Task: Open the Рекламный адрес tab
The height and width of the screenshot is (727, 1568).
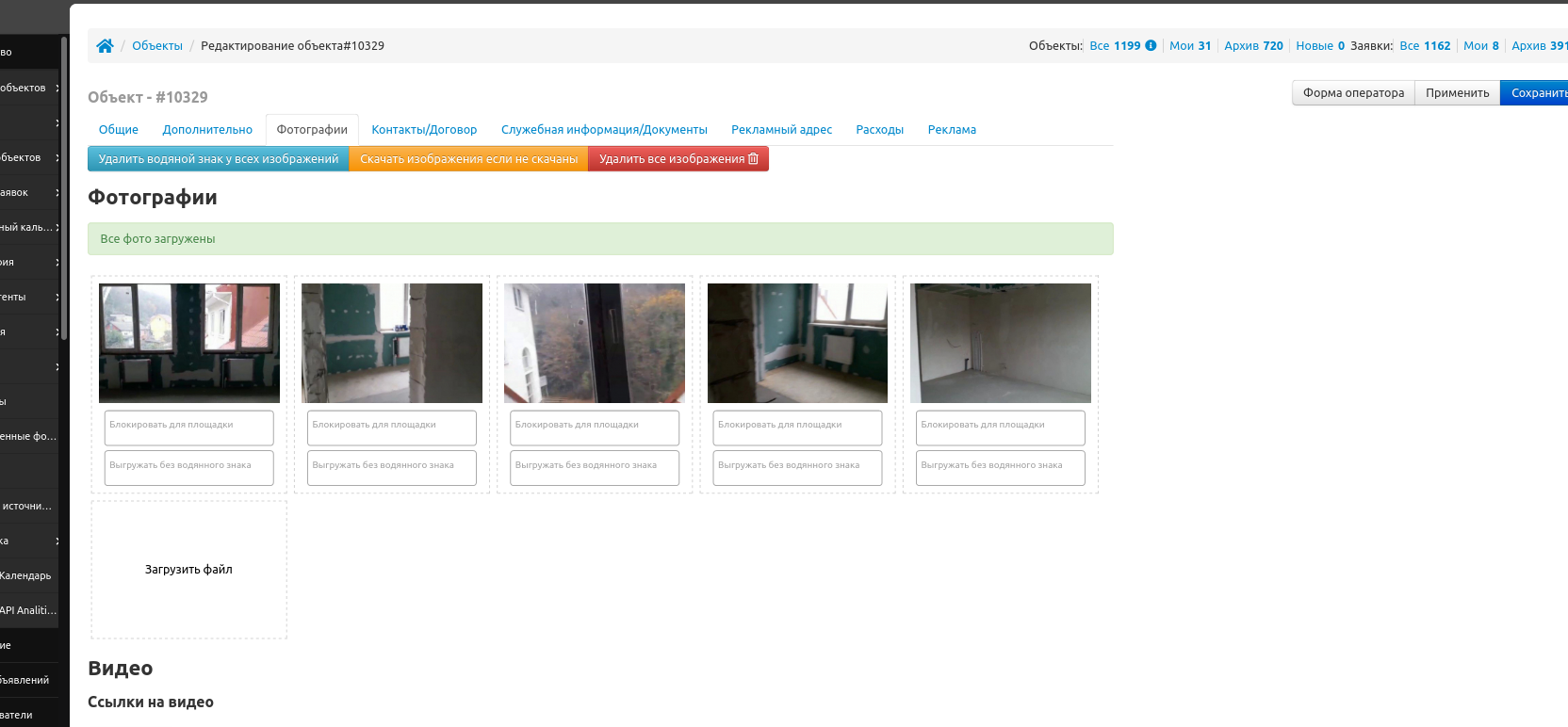Action: (782, 130)
